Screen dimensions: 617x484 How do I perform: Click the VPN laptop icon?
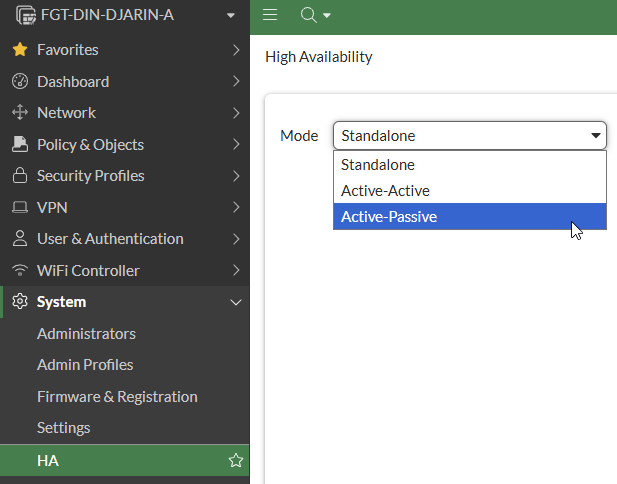[20, 207]
